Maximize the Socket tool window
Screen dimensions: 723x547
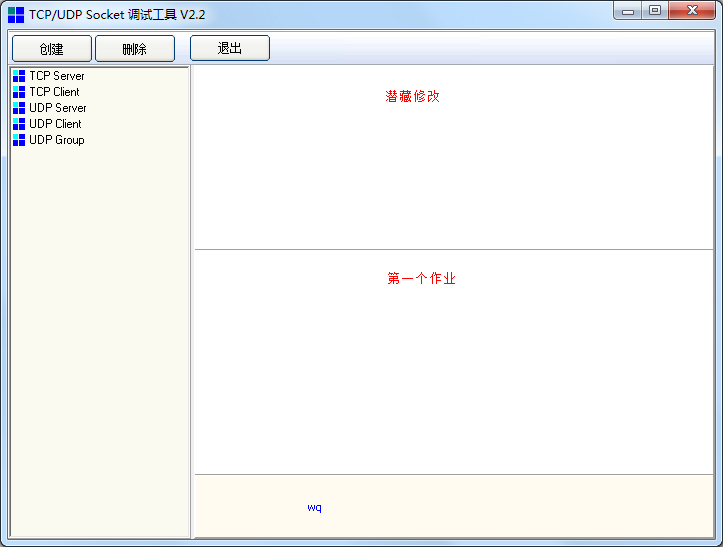point(655,11)
